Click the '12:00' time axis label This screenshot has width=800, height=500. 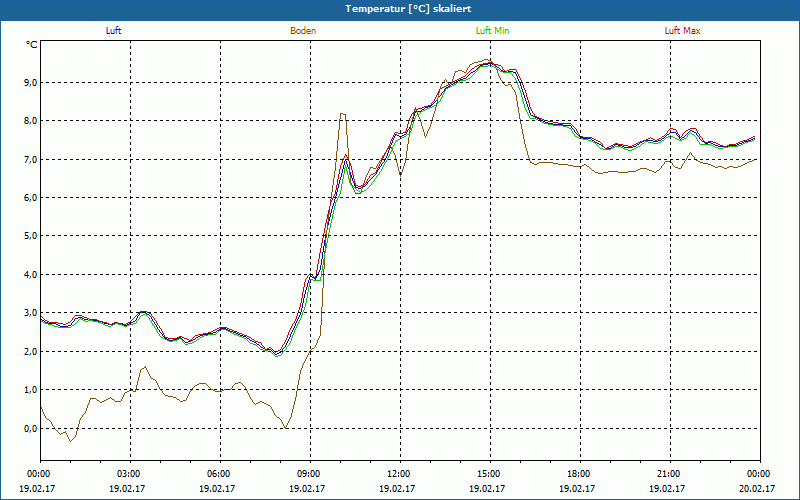coord(401,474)
